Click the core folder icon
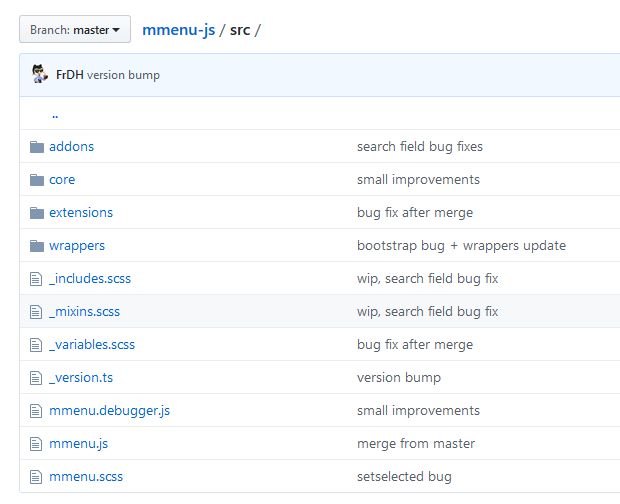This screenshot has width=620, height=504. pos(37,180)
